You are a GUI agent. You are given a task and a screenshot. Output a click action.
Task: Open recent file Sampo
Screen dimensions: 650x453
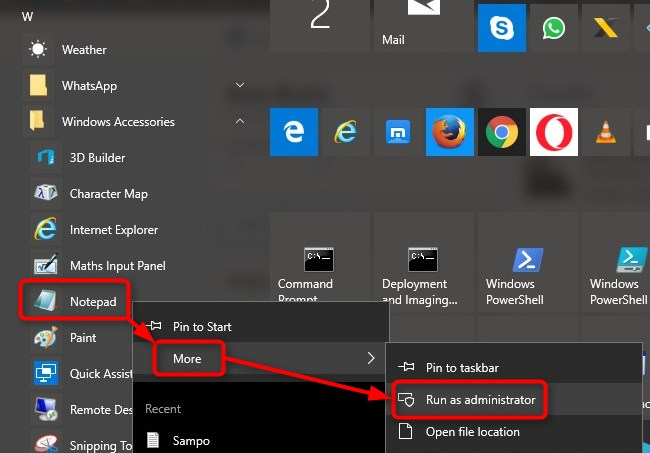[261, 440]
